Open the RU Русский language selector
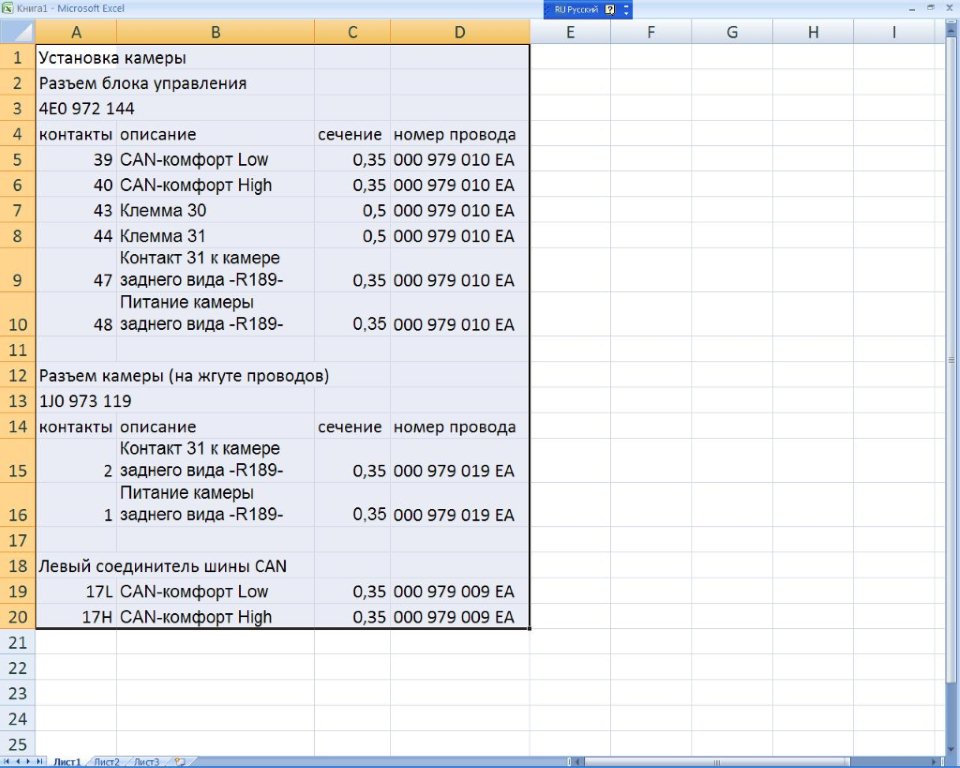This screenshot has height=768, width=960. click(x=576, y=9)
